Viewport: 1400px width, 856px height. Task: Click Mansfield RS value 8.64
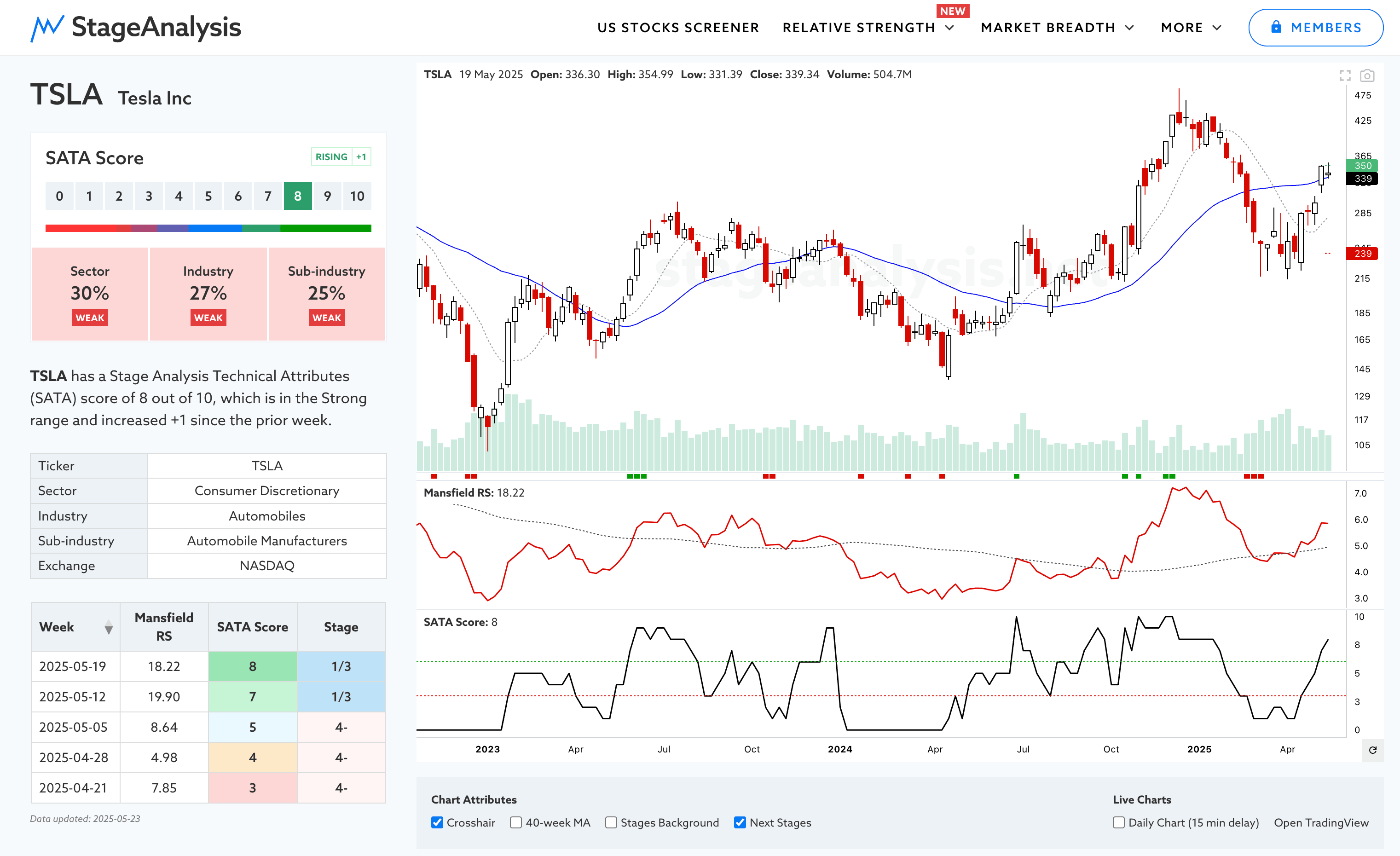tap(164, 727)
